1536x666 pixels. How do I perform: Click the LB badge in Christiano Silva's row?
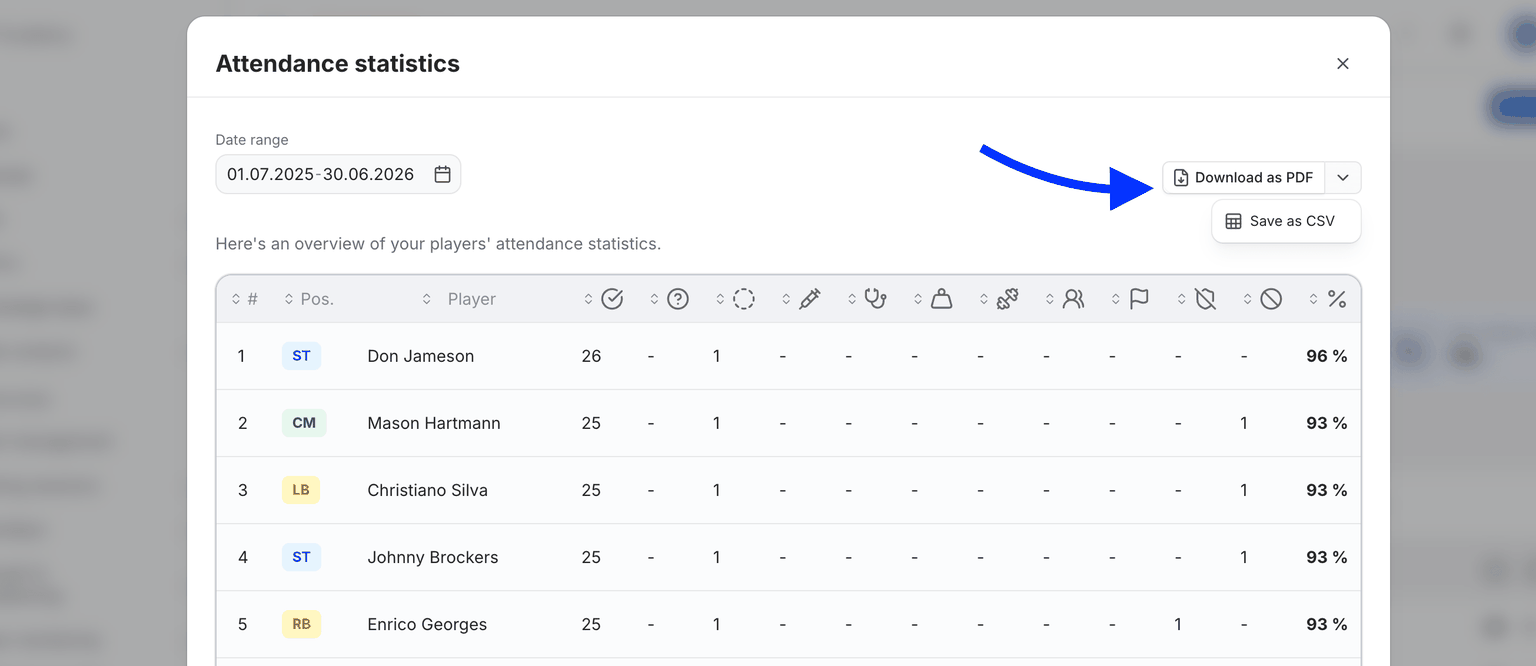click(301, 490)
